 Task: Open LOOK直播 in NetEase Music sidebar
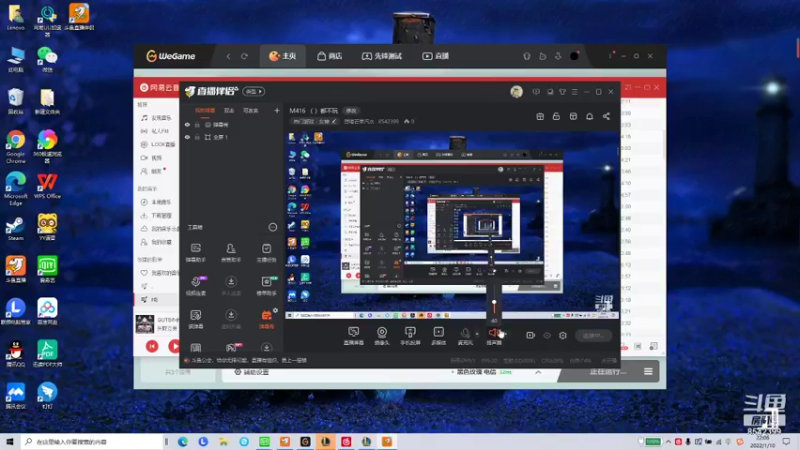pyautogui.click(x=159, y=144)
